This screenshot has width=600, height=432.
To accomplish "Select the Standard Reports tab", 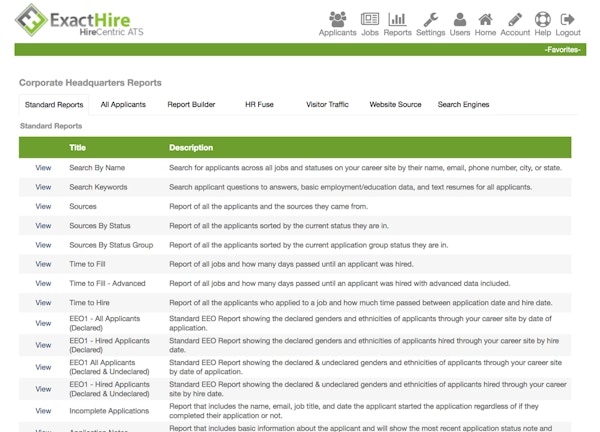I will point(54,105).
